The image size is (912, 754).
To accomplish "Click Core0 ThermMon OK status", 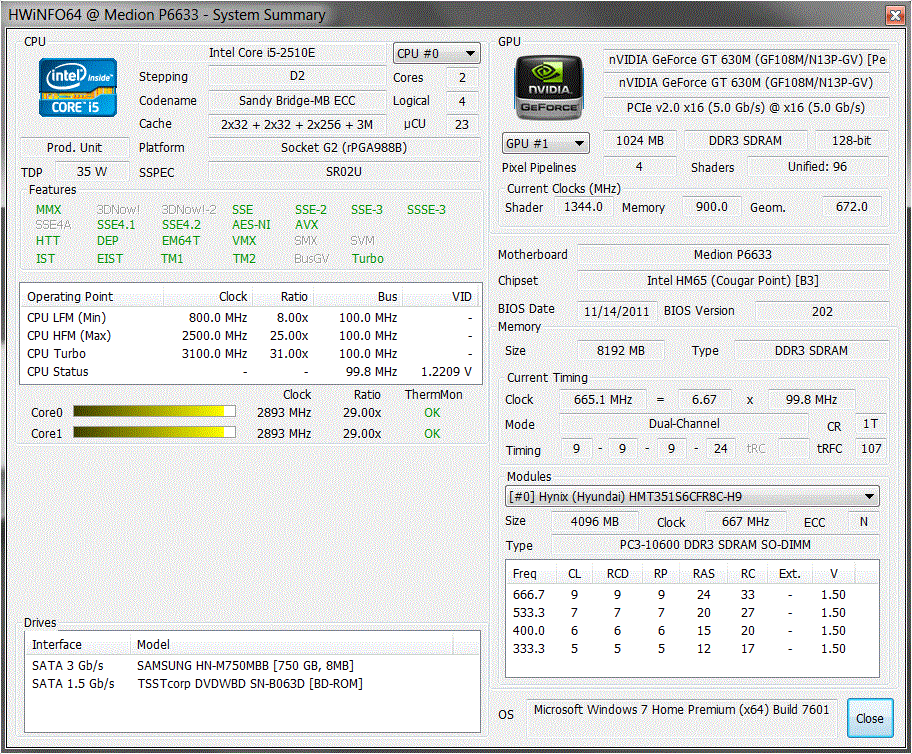I will pyautogui.click(x=432, y=412).
